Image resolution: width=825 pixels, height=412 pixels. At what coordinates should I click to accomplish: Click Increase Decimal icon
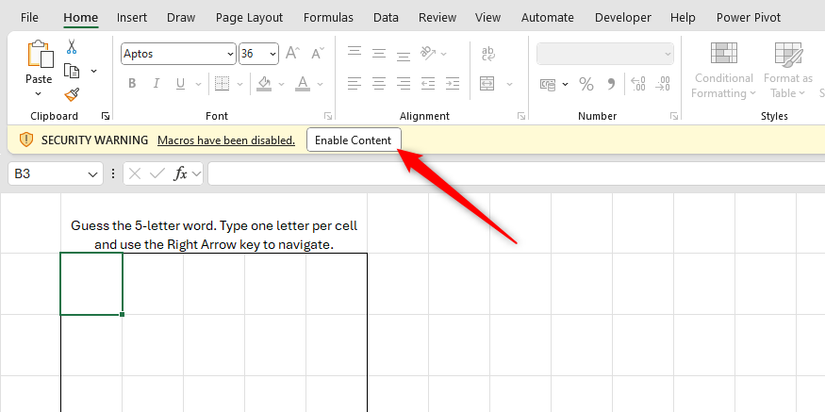click(638, 84)
